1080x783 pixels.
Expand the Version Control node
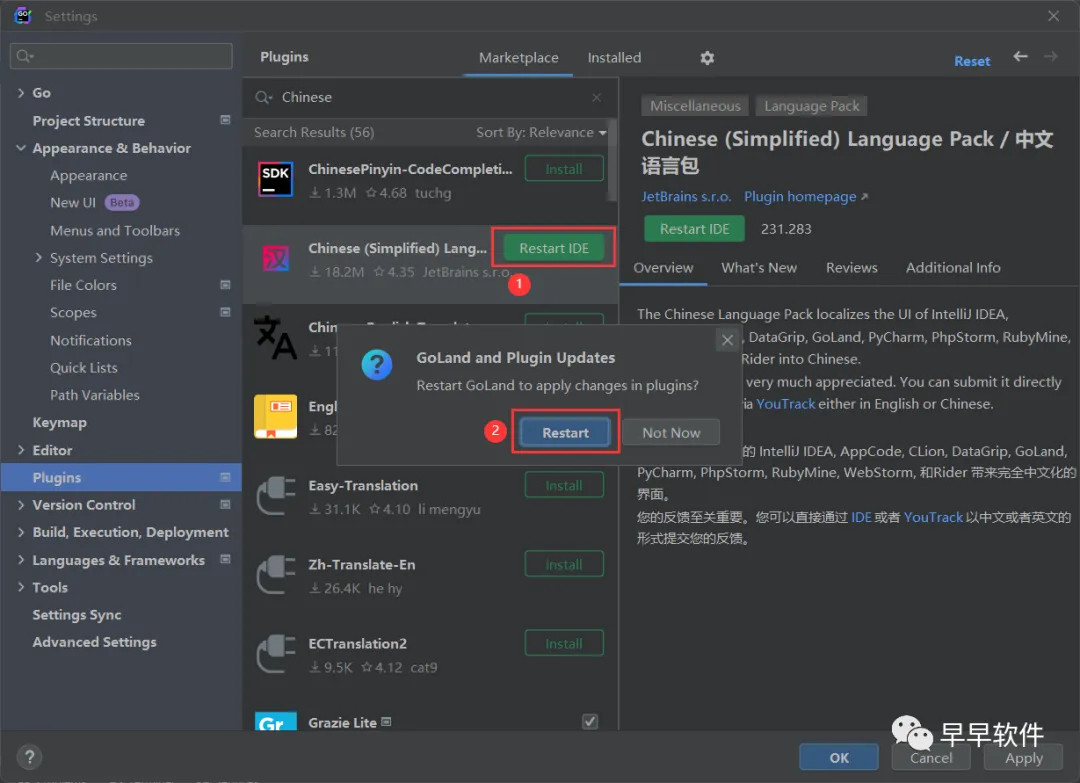pos(21,505)
